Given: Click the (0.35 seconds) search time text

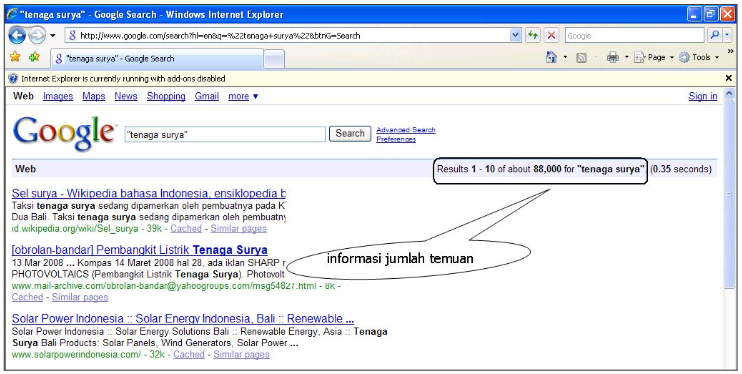Looking at the screenshot, I should click(681, 169).
